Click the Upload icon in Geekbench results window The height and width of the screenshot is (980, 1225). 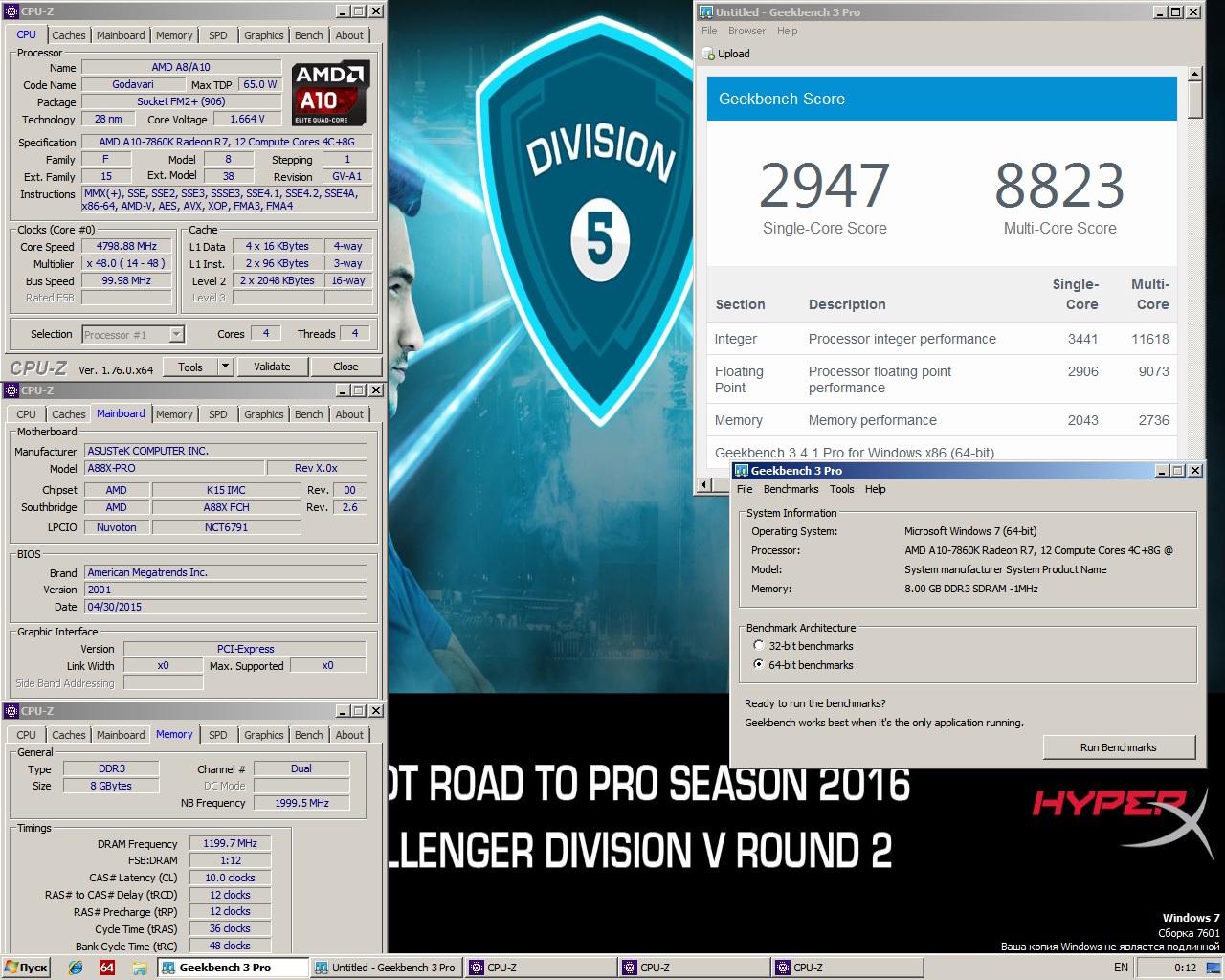[709, 54]
